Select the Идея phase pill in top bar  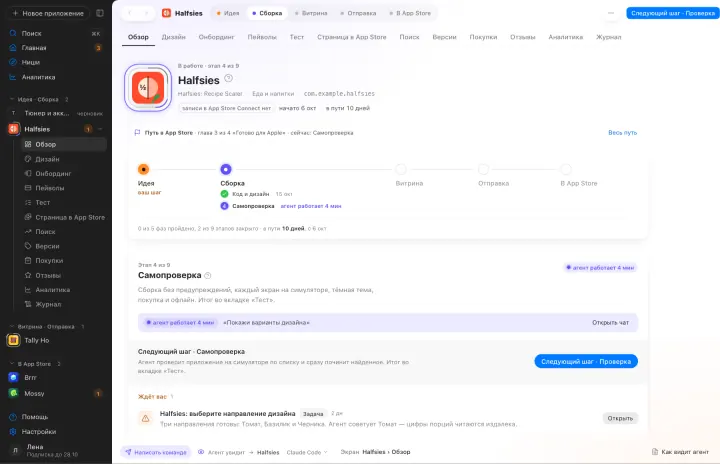tap(228, 13)
